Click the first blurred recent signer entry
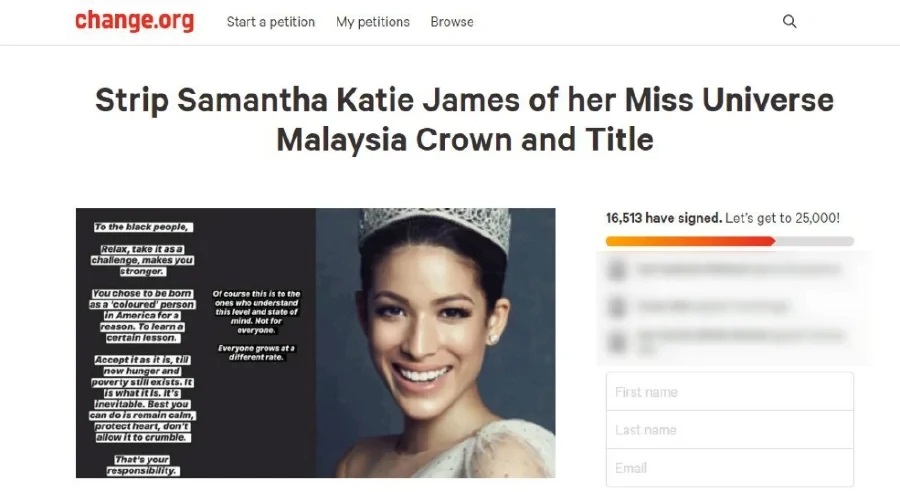The width and height of the screenshot is (900, 492). (738, 269)
